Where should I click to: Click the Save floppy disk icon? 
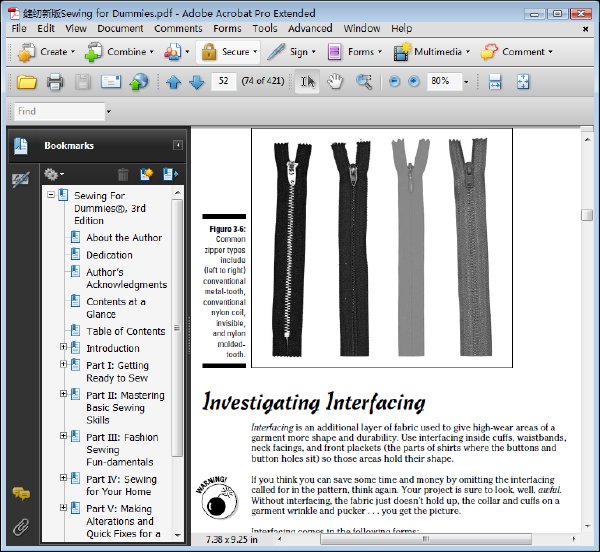point(83,82)
